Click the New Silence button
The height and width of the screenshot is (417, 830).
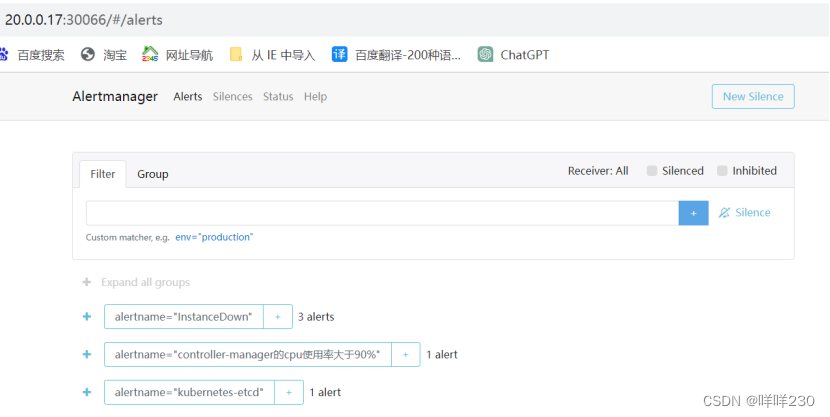tap(753, 96)
